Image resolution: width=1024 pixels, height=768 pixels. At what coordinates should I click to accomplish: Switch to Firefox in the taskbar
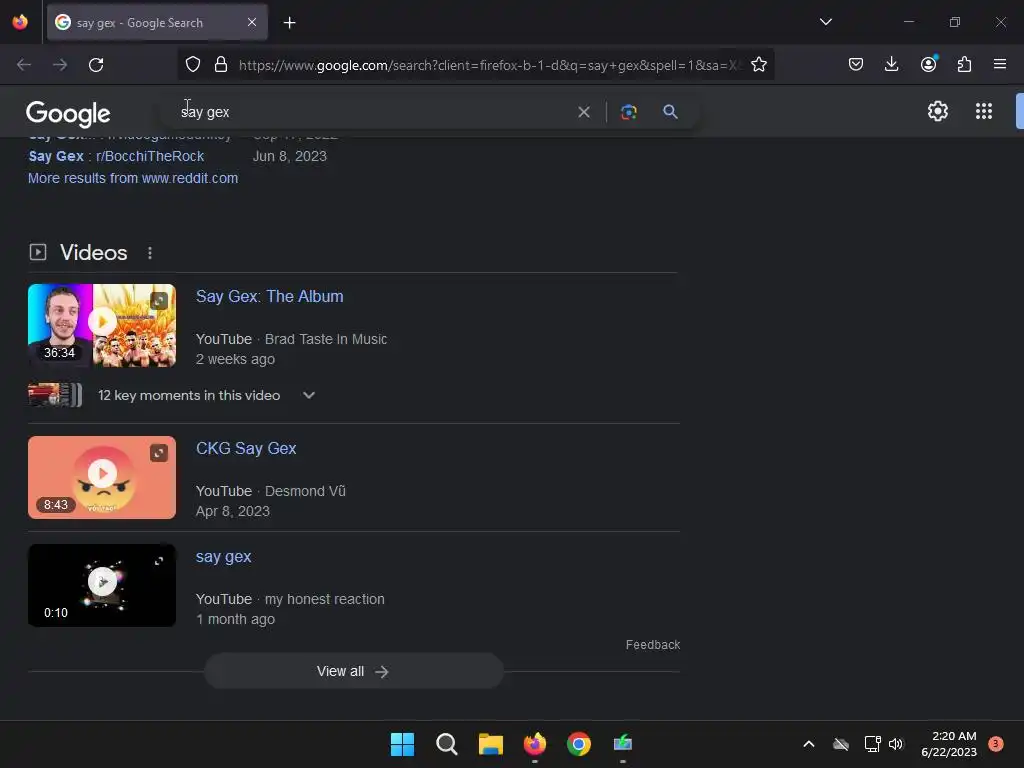535,744
